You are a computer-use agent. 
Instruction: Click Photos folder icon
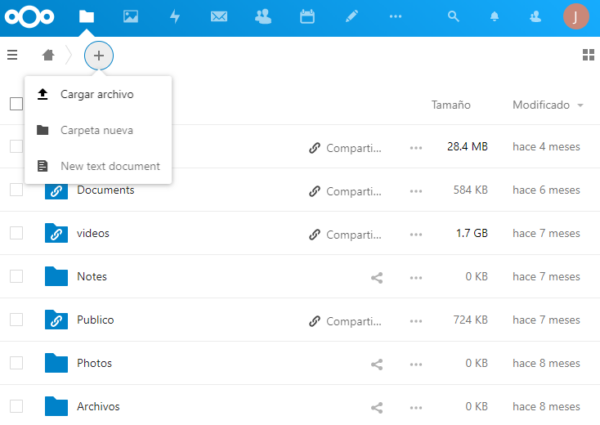56,363
